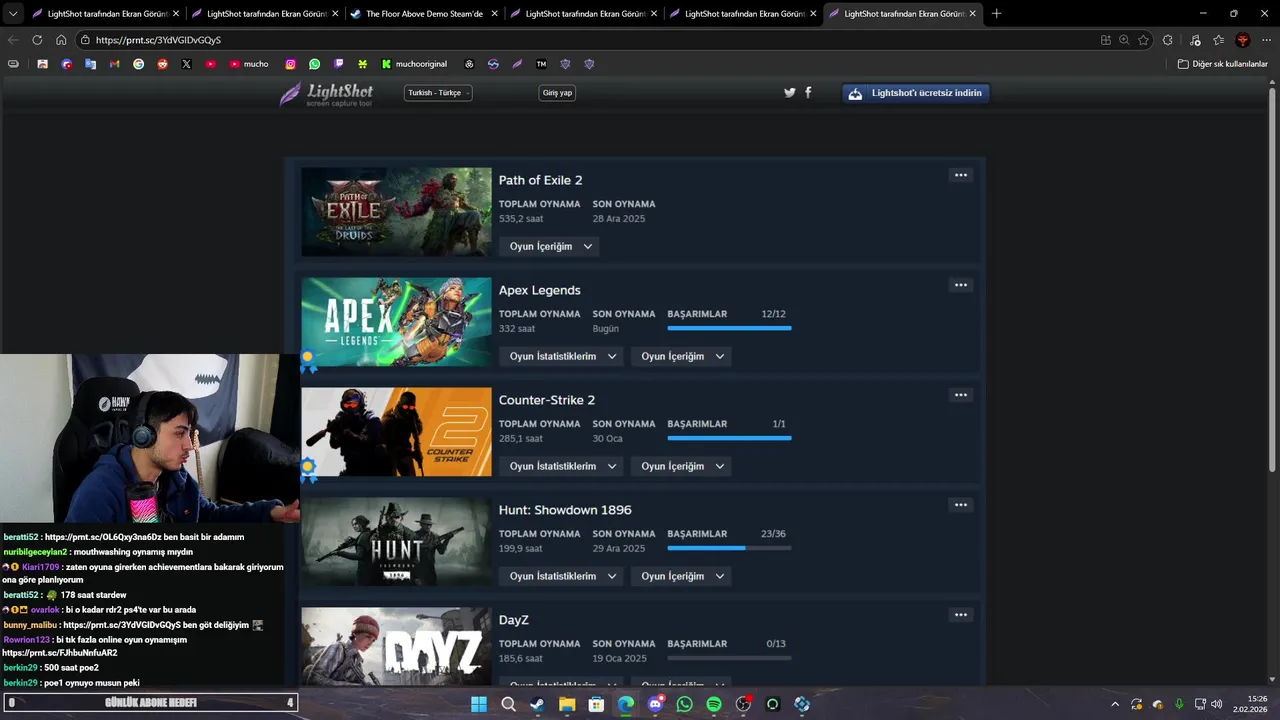Expand Oyun İçeriğim for Hunt: Showdown 1896
This screenshot has width=1280, height=720.
pyautogui.click(x=681, y=576)
